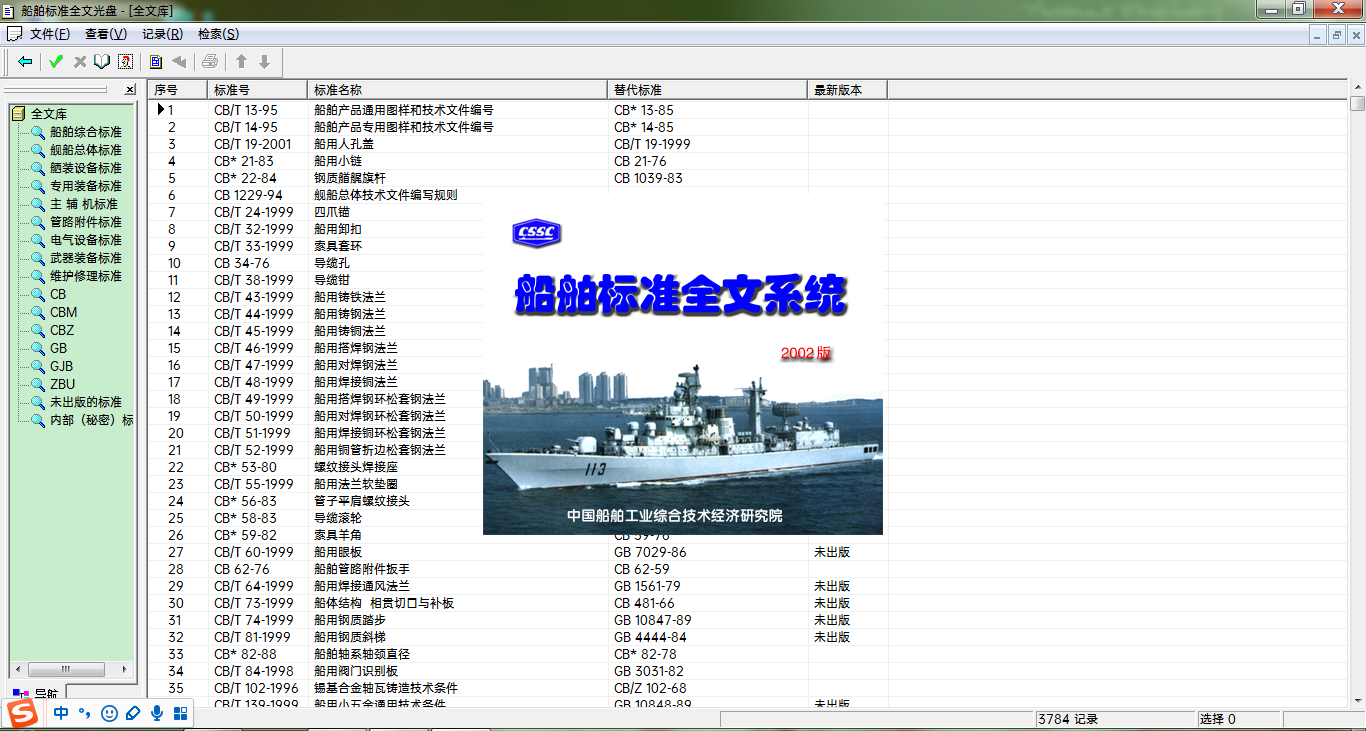Open the 检索(S) menu
Image resolution: width=1366 pixels, height=731 pixels.
(218, 34)
